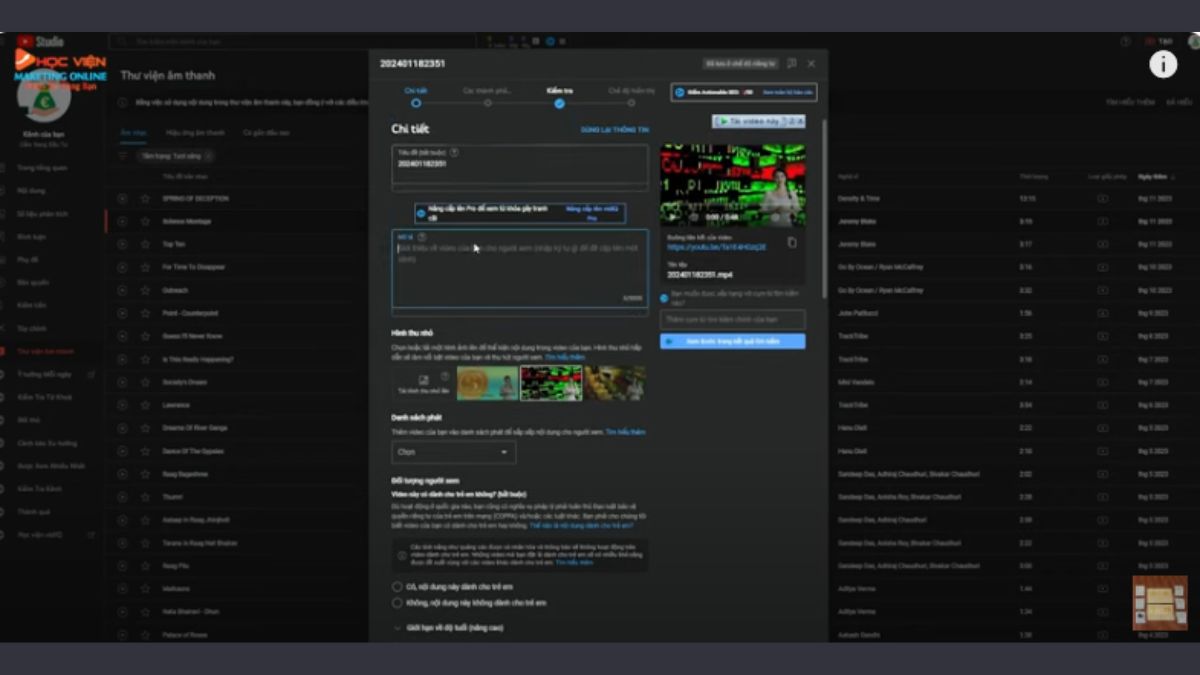Click 'Tìm hiểu thêm' in thumbnail section
The image size is (1200, 675).
click(564, 356)
